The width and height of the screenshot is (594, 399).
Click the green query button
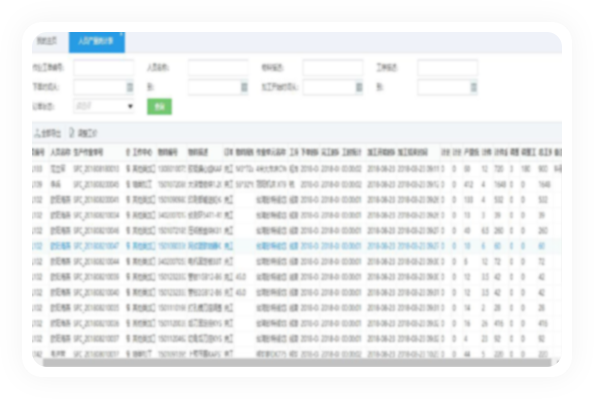point(159,106)
